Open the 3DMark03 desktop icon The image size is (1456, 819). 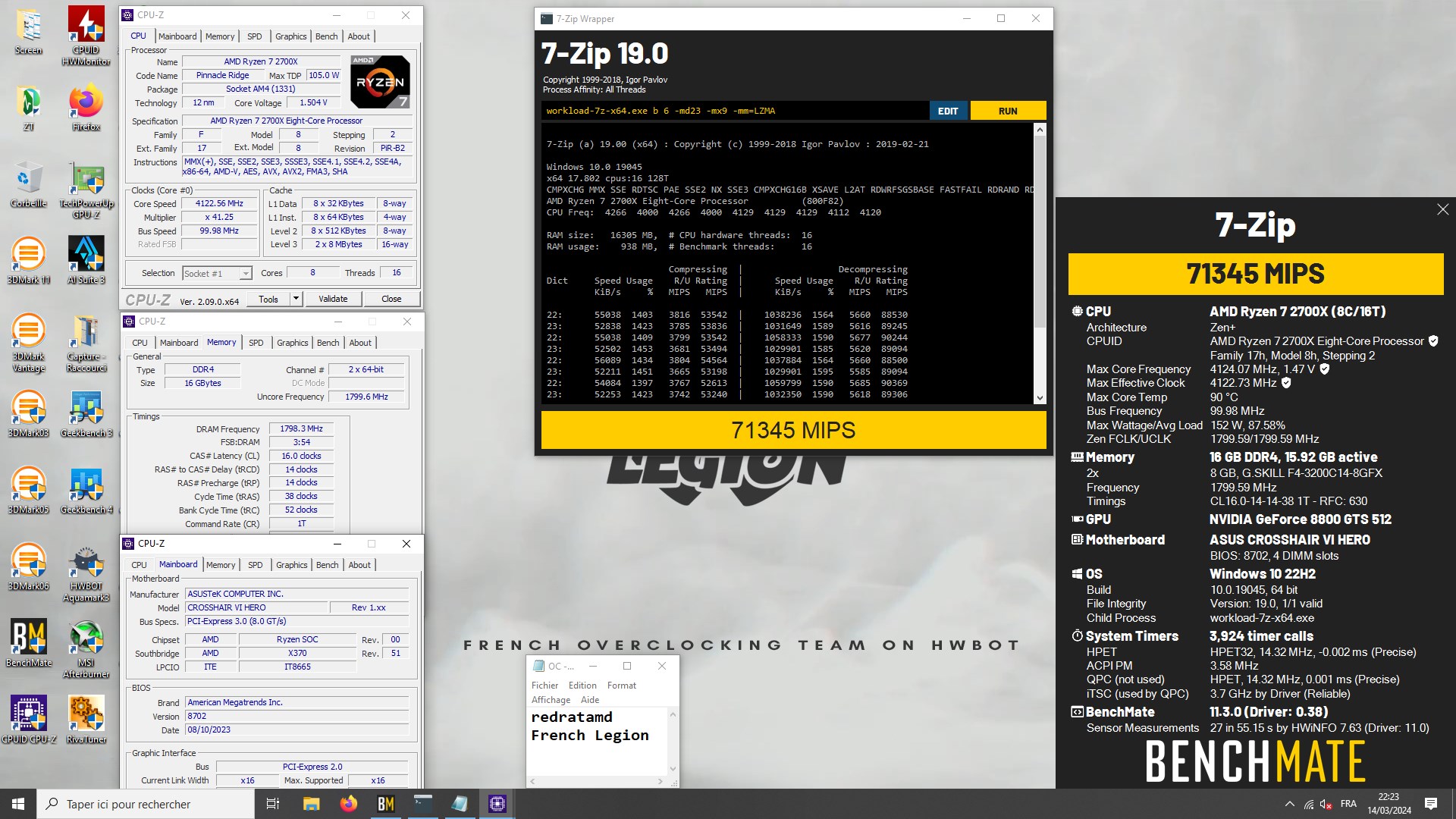click(29, 414)
